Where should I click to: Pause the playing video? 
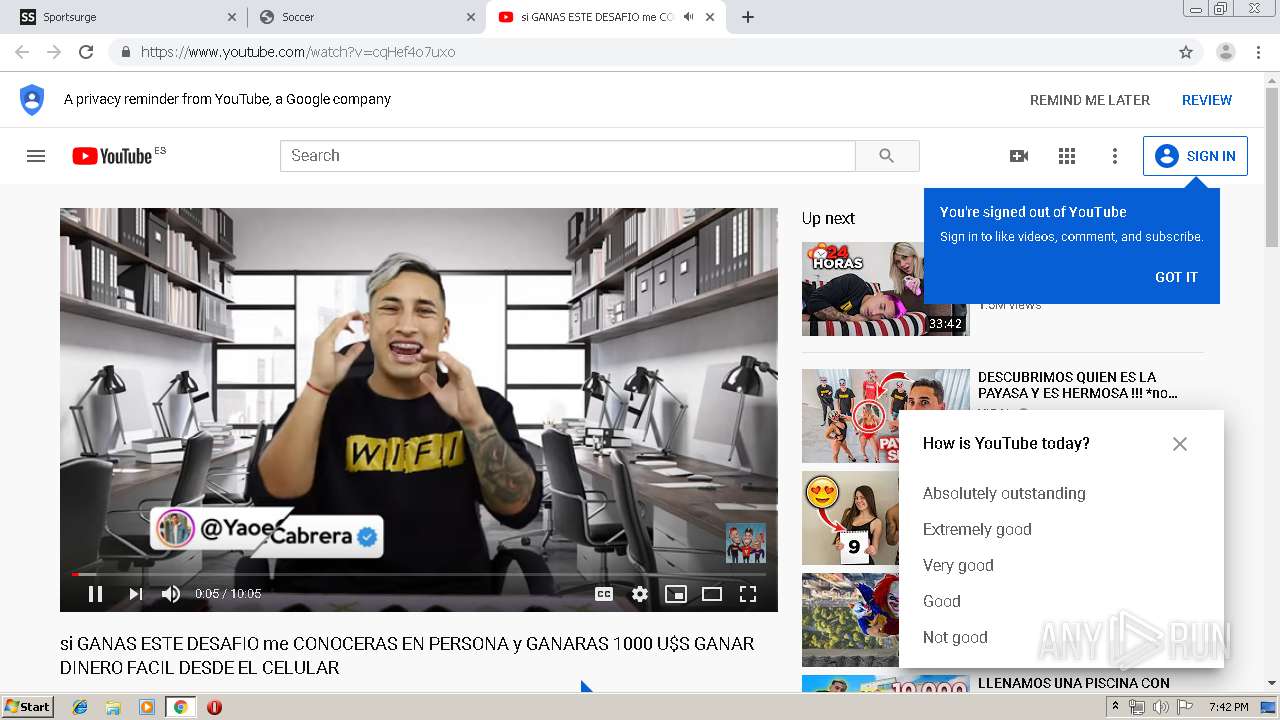click(x=95, y=594)
